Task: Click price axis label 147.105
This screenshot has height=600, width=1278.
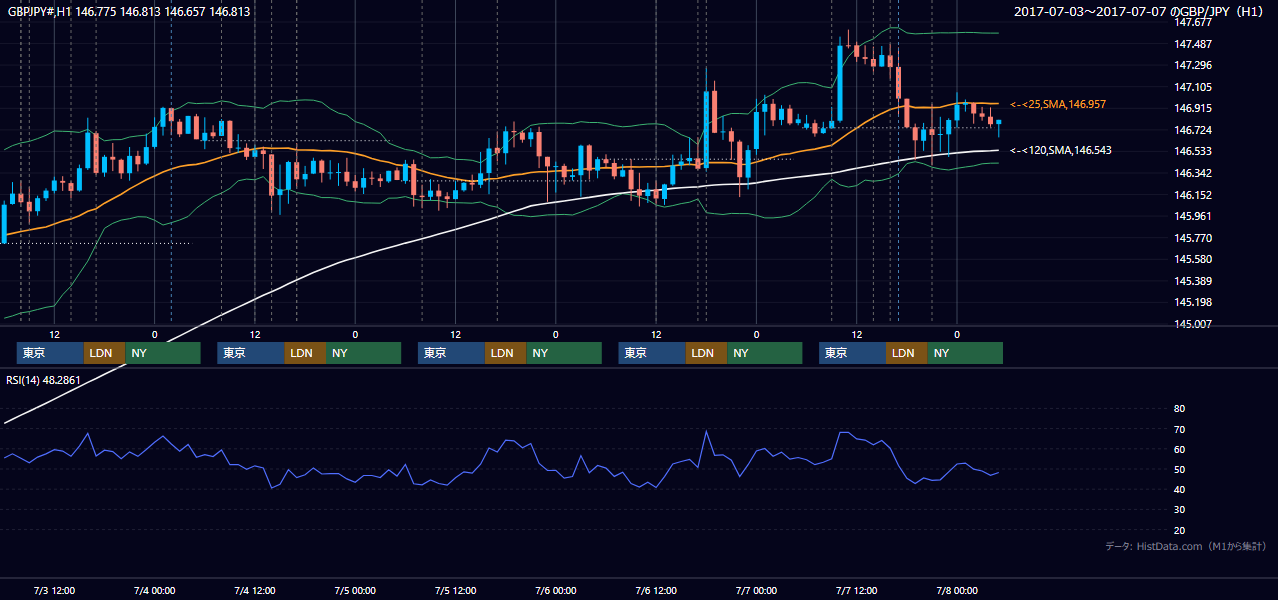Action: click(x=1194, y=87)
